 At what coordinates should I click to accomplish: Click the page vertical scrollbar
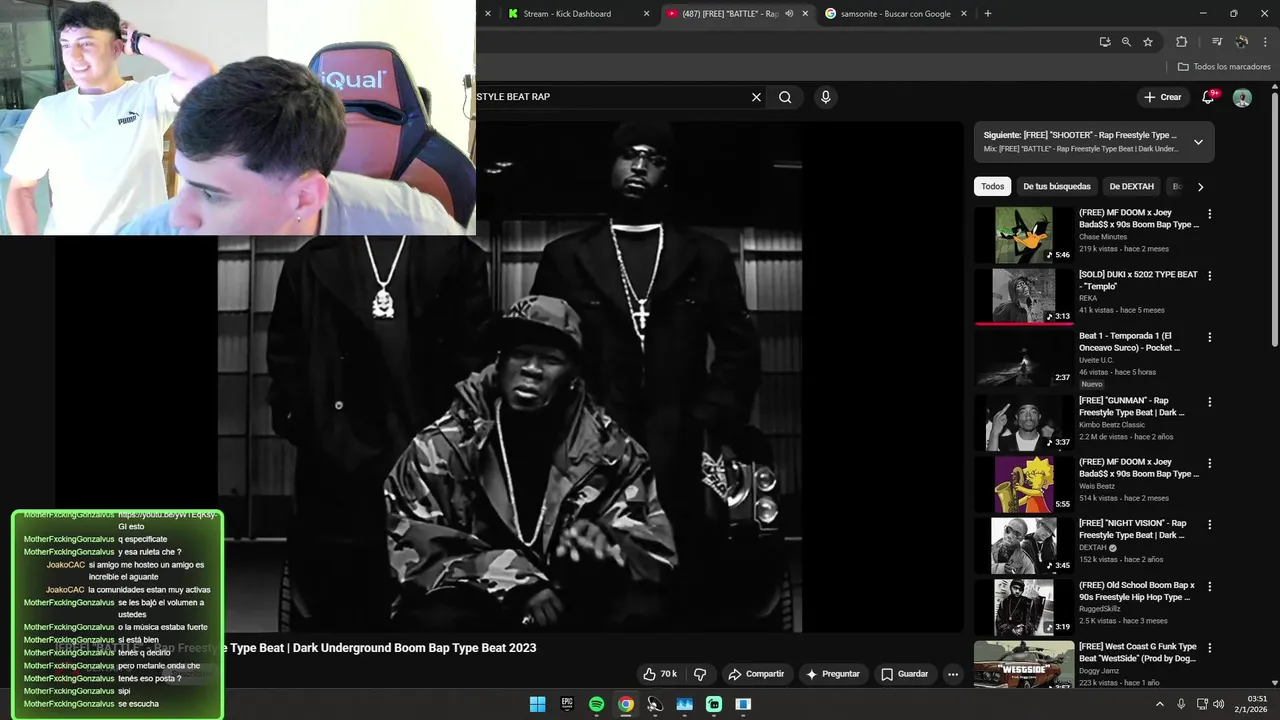pos(1275,220)
